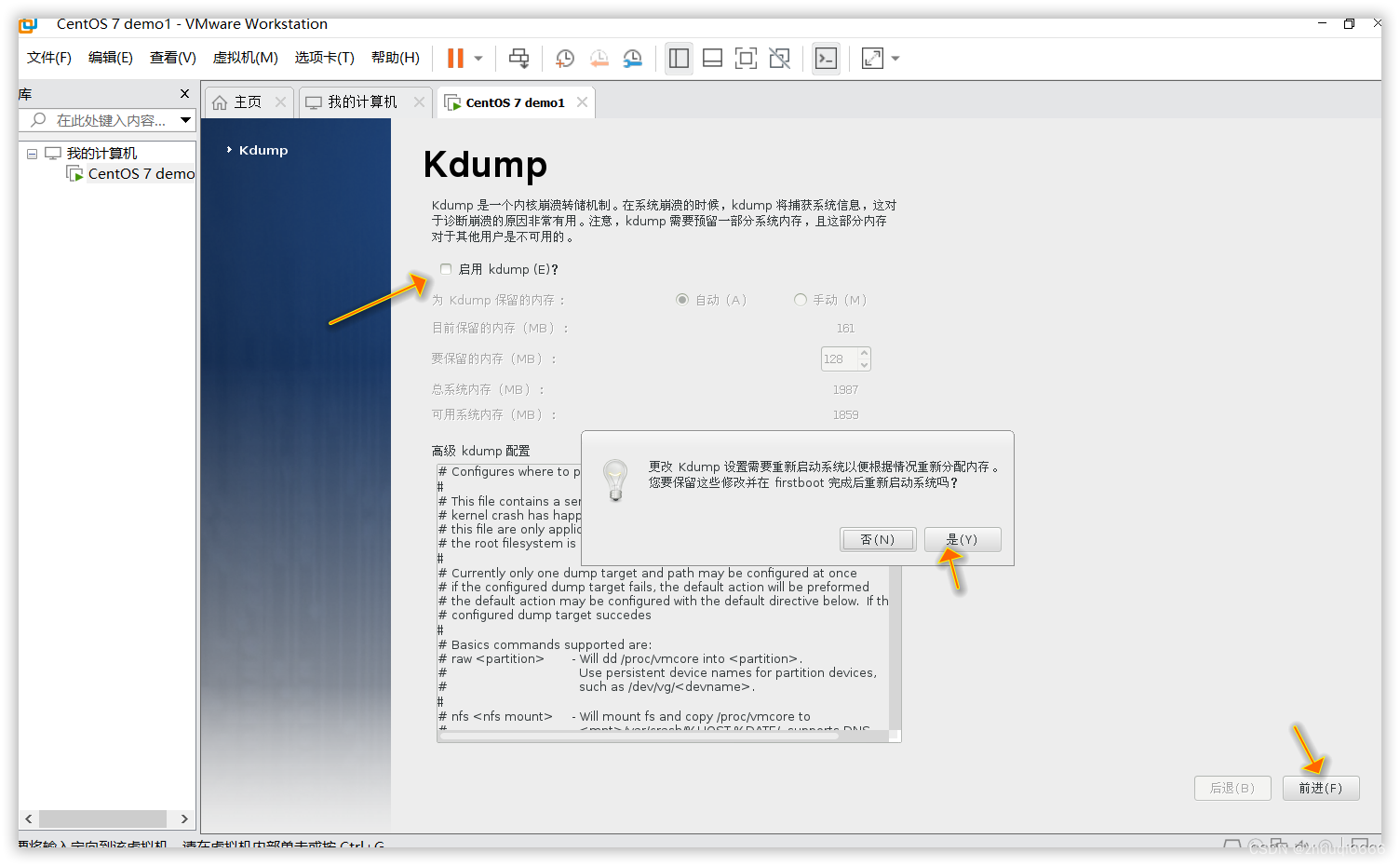1400x866 pixels.
Task: Close the 我的计算机 tab
Action: pyautogui.click(x=419, y=102)
